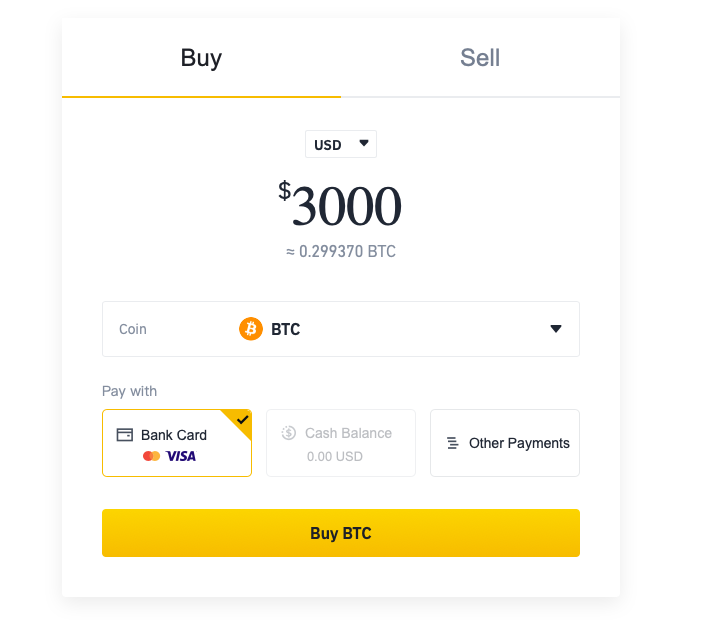Click the Other Payments list icon

point(453,443)
